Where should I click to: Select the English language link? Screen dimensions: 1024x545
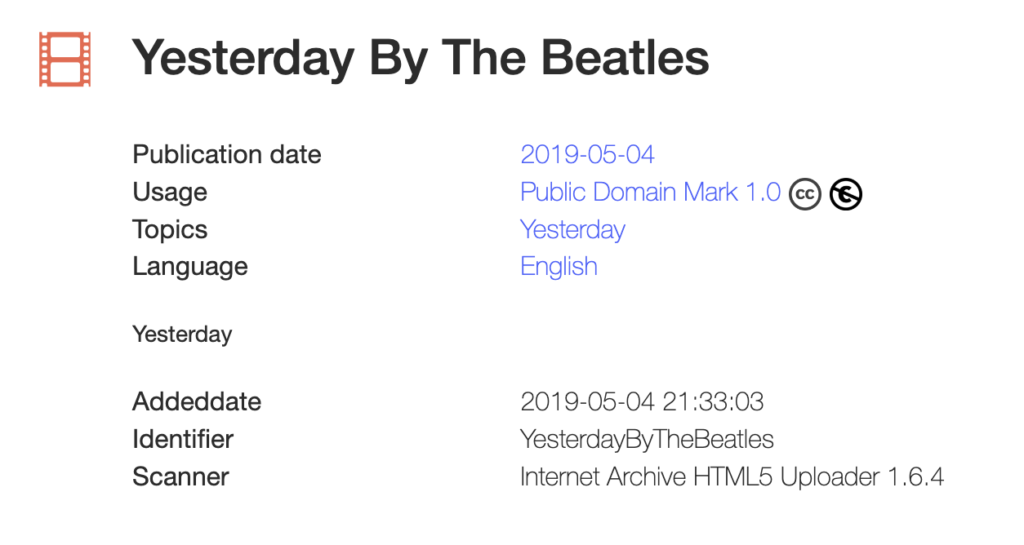[559, 267]
